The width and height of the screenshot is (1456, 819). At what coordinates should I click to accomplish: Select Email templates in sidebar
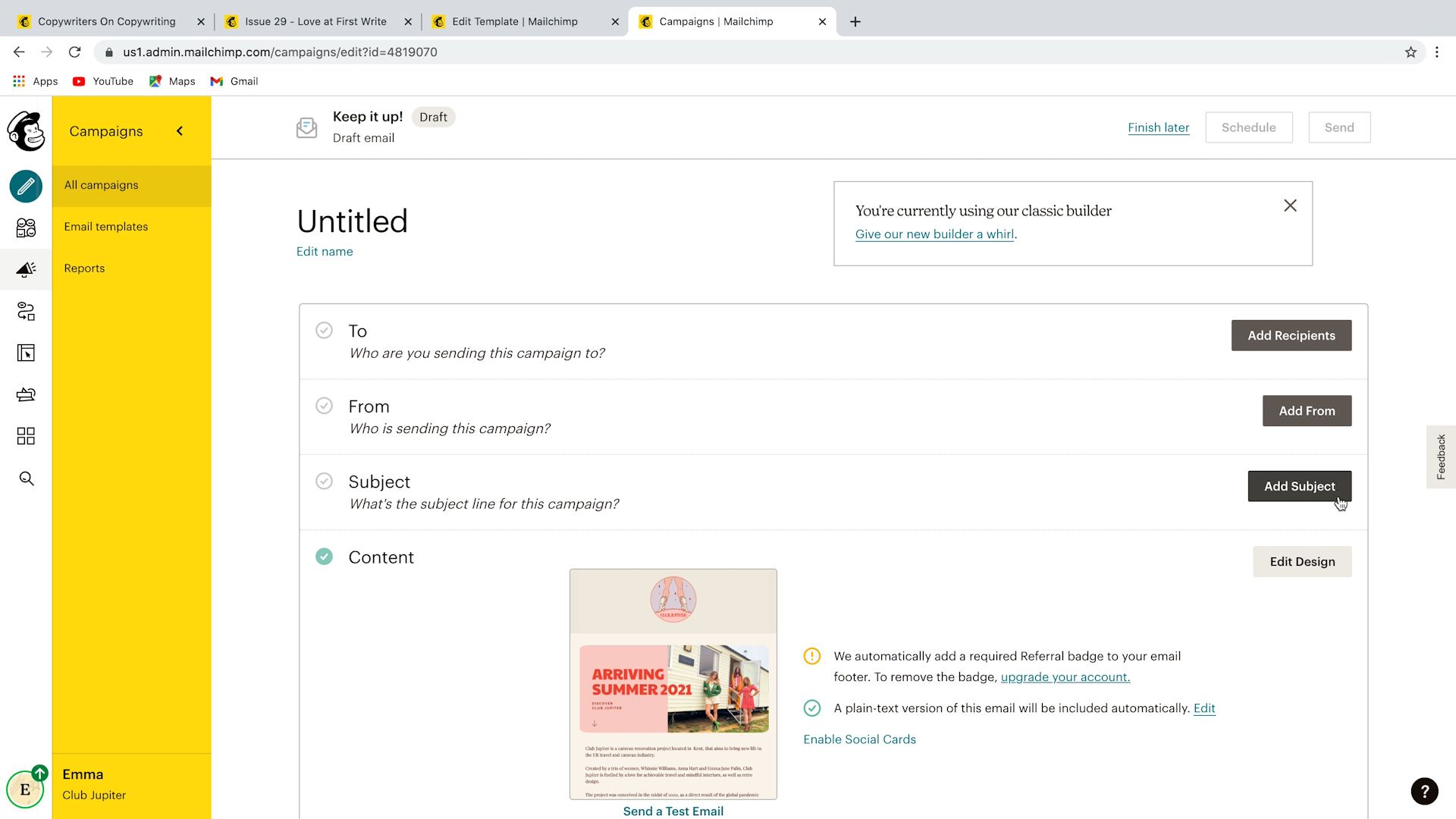point(106,227)
